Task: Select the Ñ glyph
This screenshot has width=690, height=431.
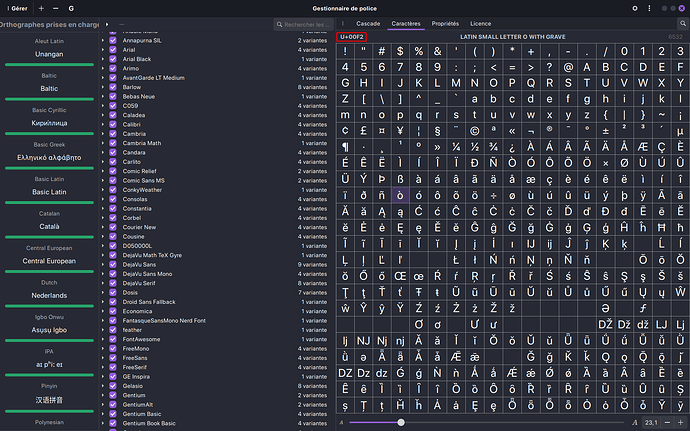Action: 493,162
